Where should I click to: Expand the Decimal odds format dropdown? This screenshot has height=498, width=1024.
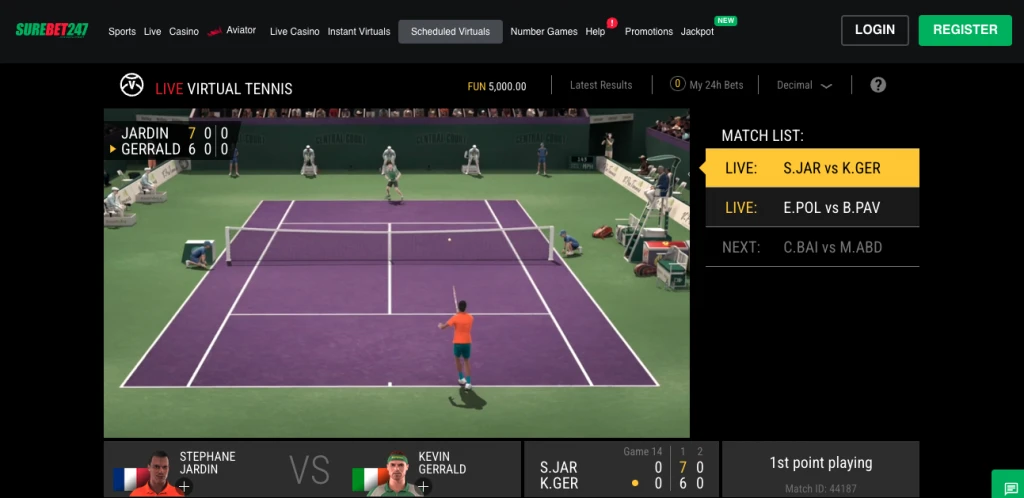click(x=804, y=86)
